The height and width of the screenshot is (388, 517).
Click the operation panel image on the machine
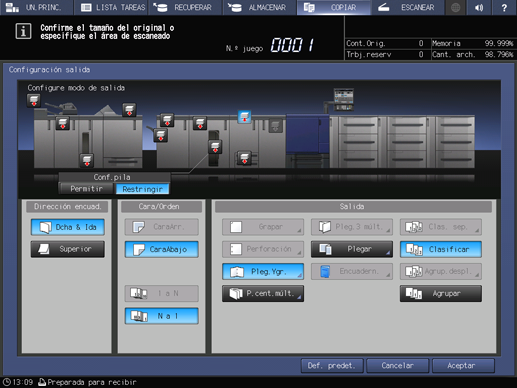pyautogui.click(x=344, y=99)
